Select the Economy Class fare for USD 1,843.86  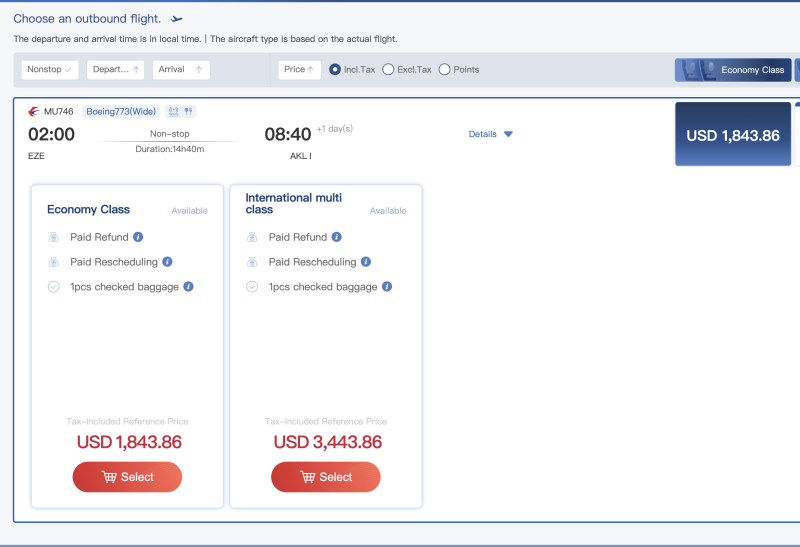tap(127, 477)
